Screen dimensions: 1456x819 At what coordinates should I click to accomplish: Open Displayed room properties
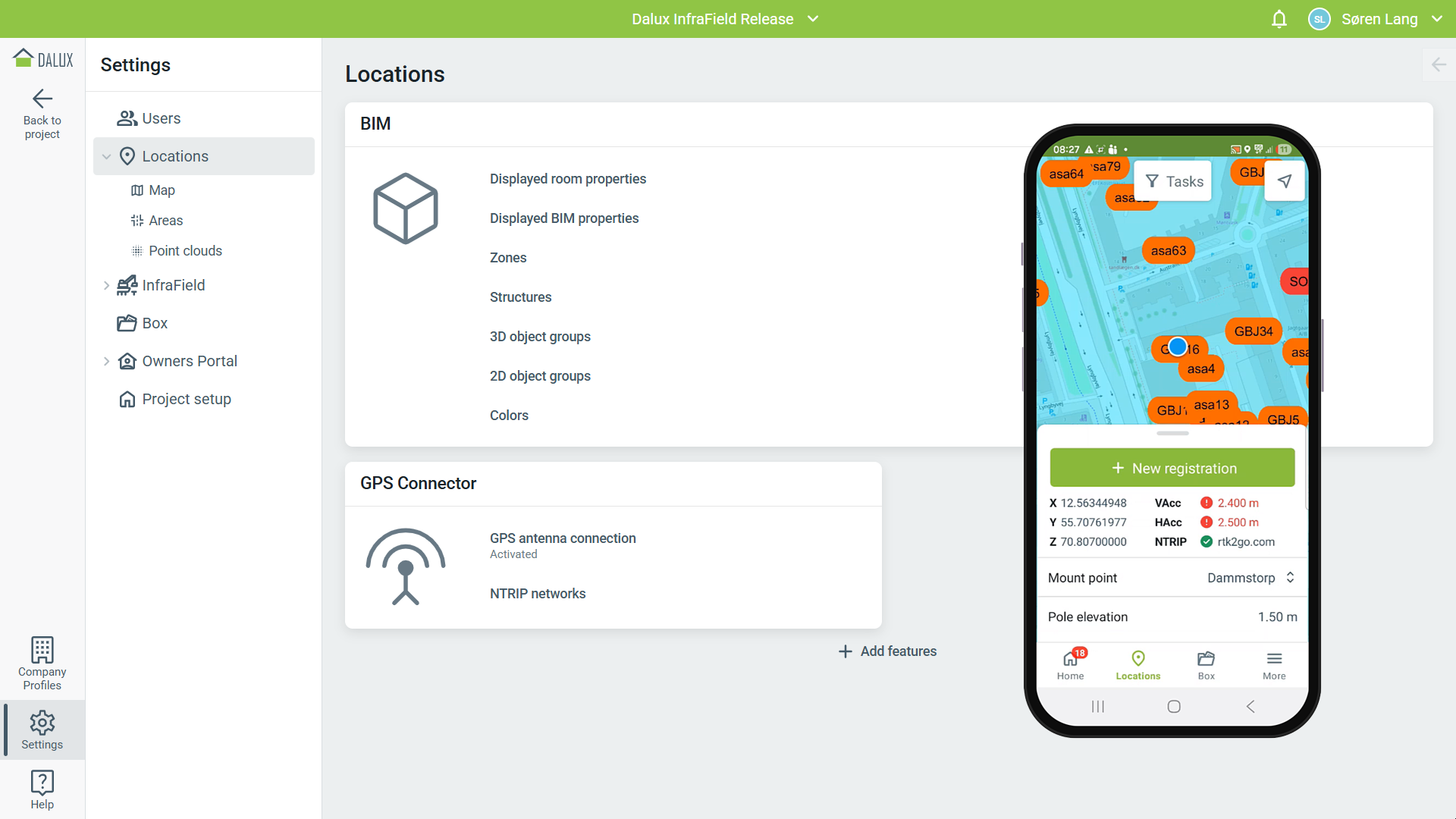point(568,179)
